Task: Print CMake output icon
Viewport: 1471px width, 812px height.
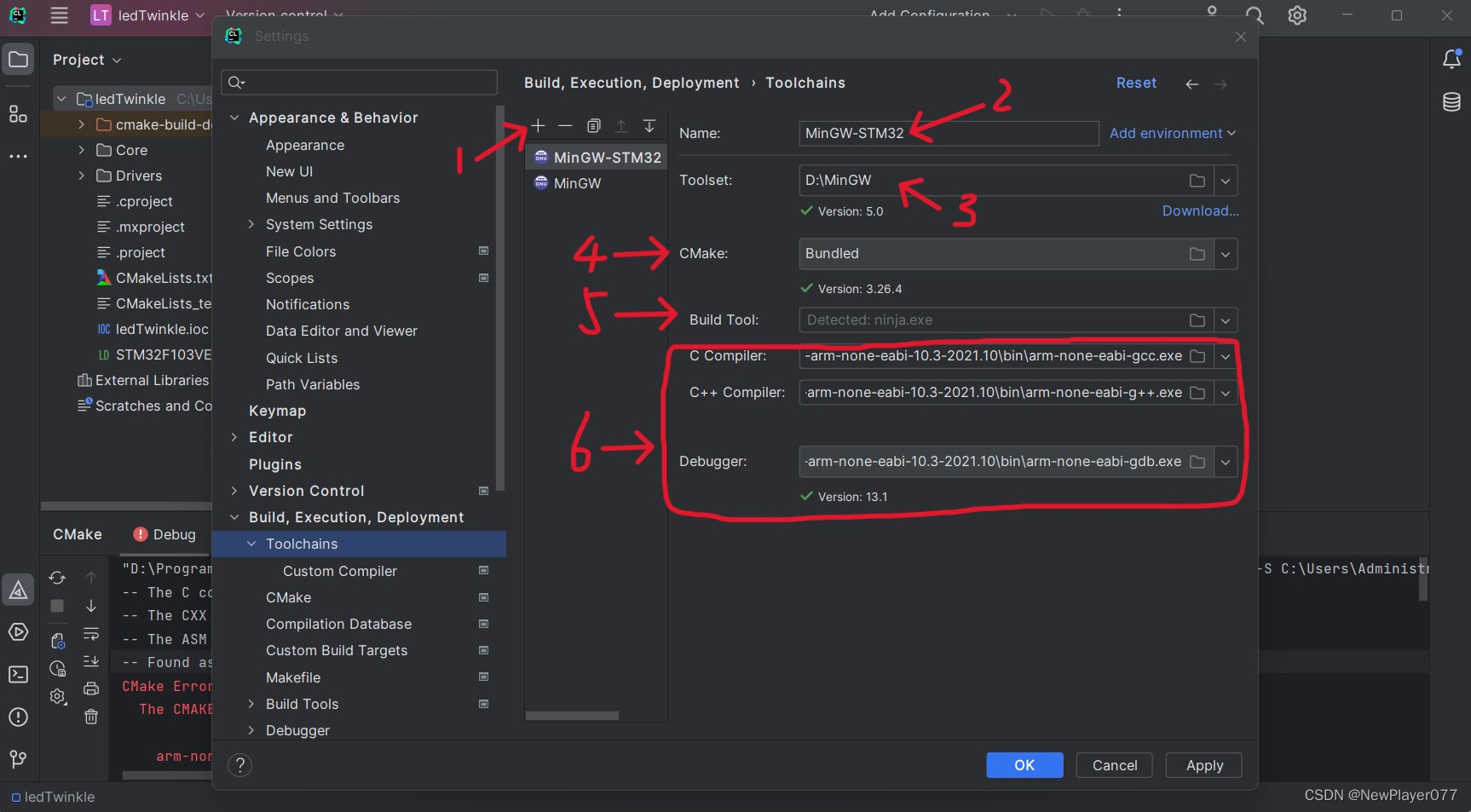Action: [91, 688]
